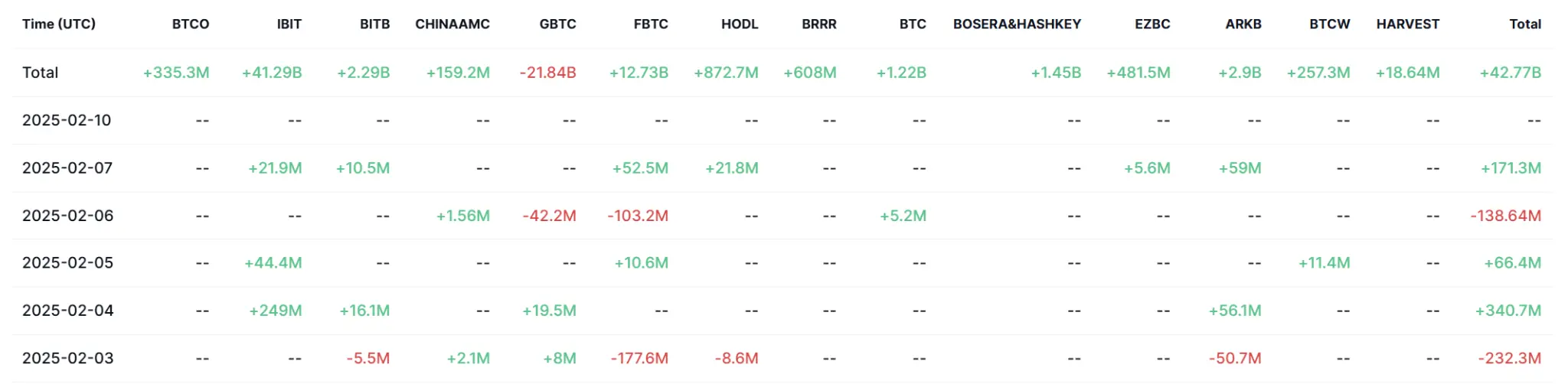Click the GBTC column header

(x=557, y=24)
